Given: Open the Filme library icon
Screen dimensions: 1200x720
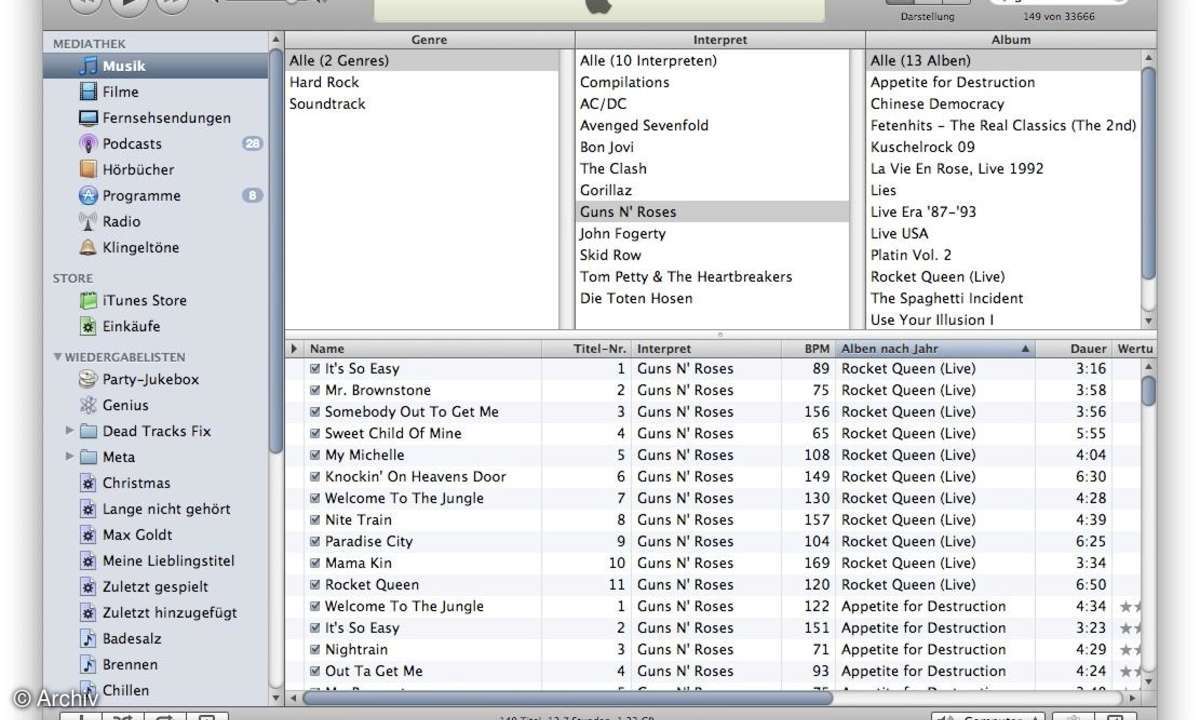Looking at the screenshot, I should coord(88,92).
